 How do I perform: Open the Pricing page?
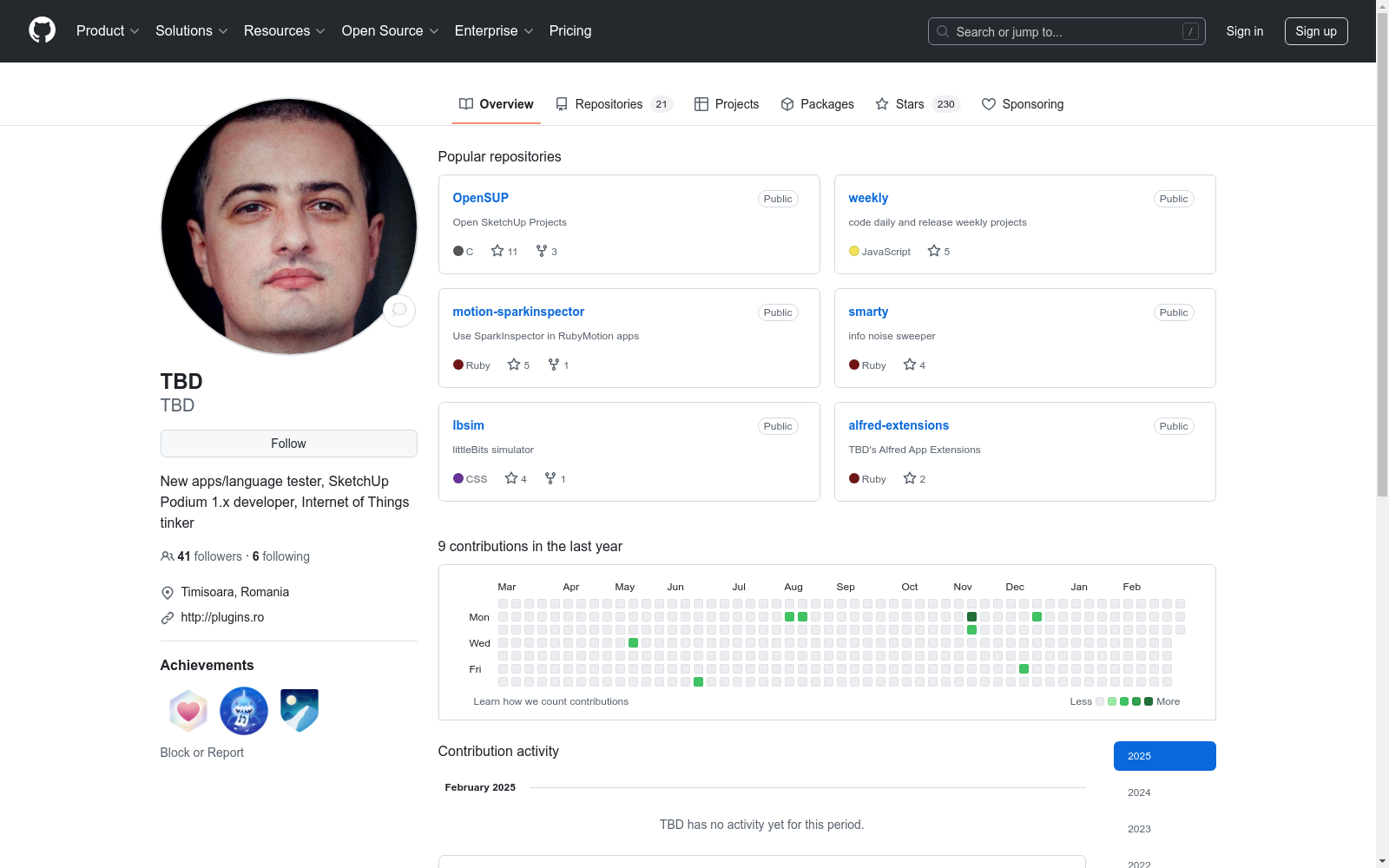(x=570, y=31)
